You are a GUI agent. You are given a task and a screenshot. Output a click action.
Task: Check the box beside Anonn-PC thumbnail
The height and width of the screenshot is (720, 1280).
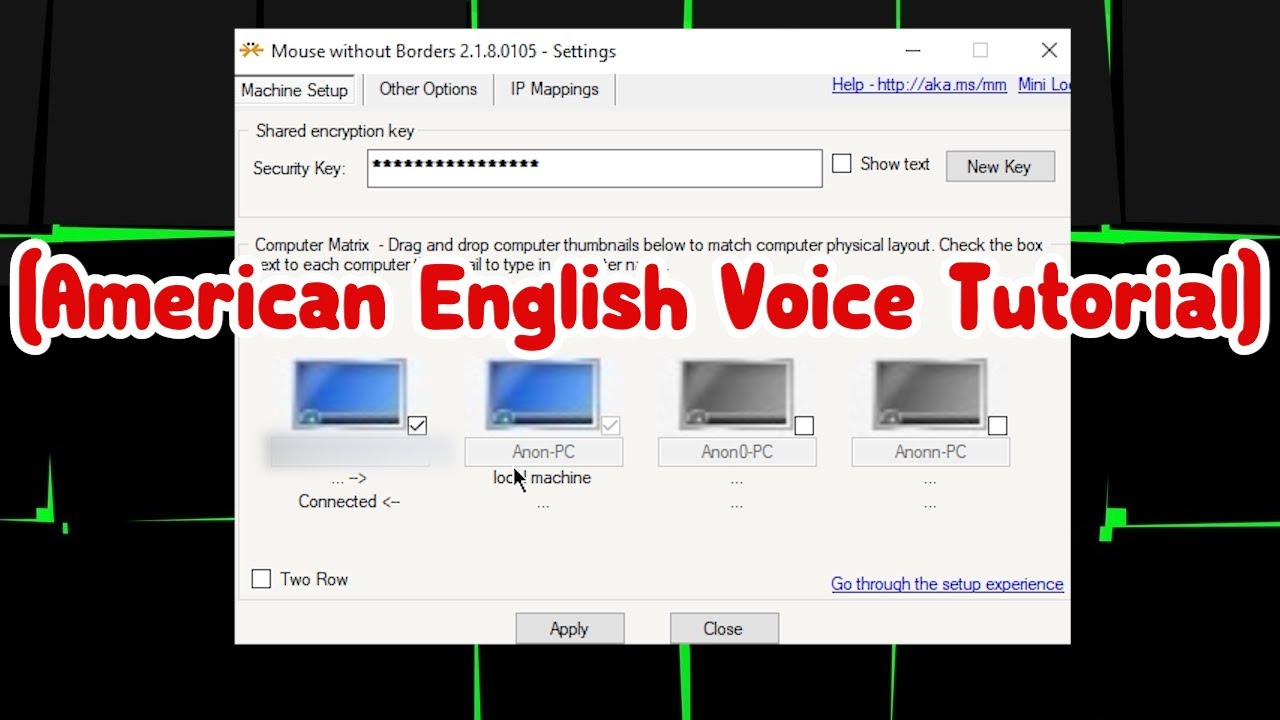click(x=997, y=426)
